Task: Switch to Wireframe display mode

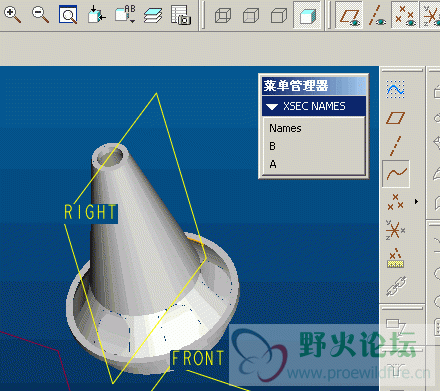Action: (223, 15)
